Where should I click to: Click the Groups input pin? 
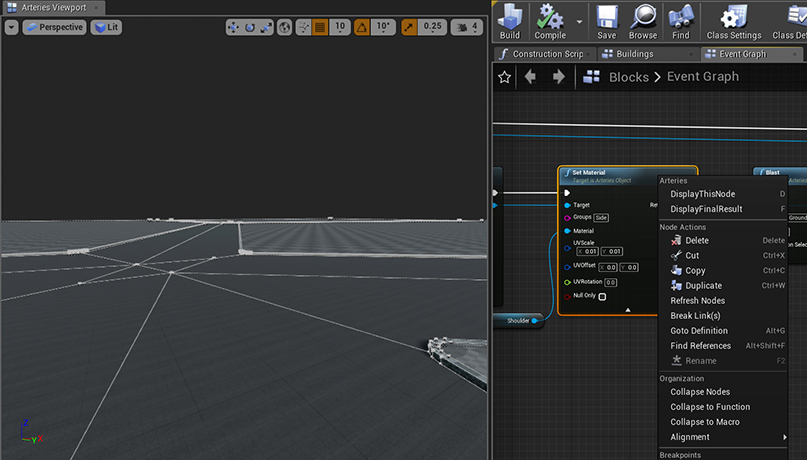[567, 218]
